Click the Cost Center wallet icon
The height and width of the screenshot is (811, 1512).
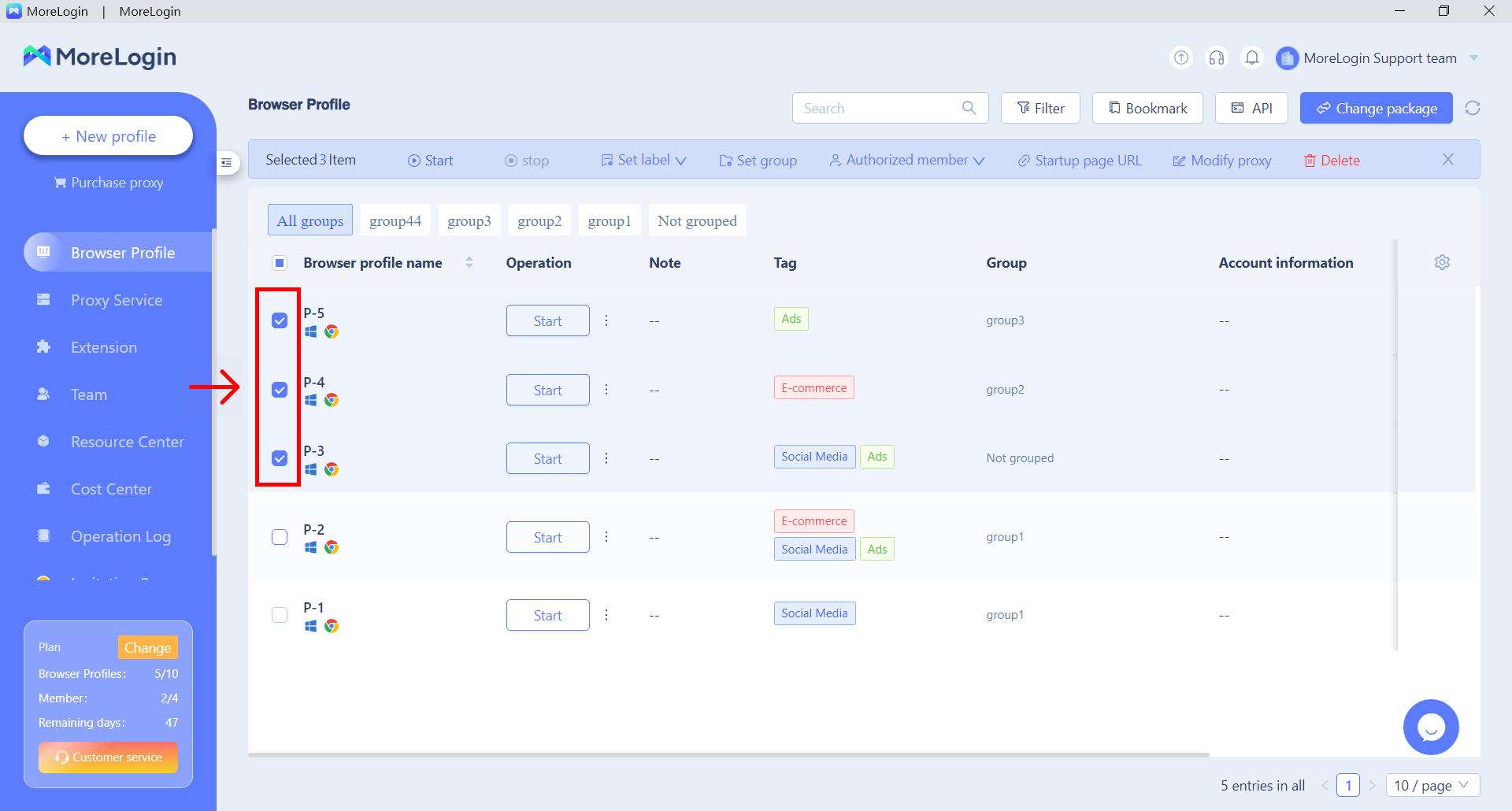click(x=43, y=488)
